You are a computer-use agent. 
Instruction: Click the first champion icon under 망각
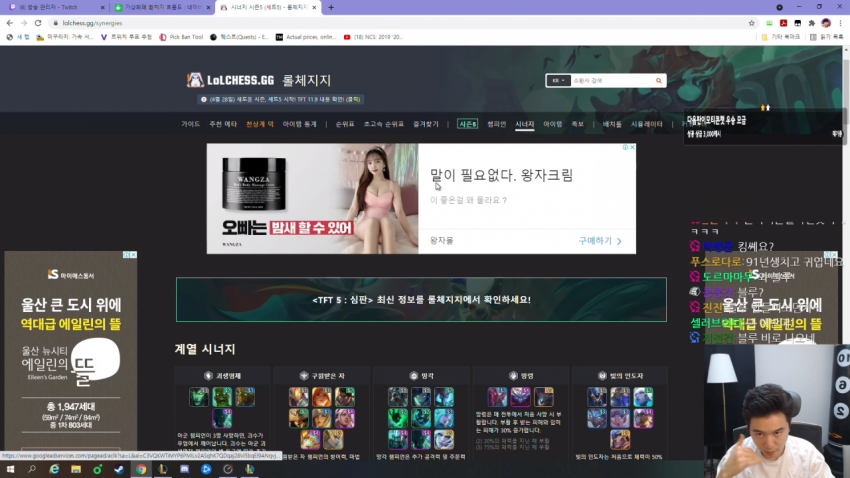[x=398, y=397]
